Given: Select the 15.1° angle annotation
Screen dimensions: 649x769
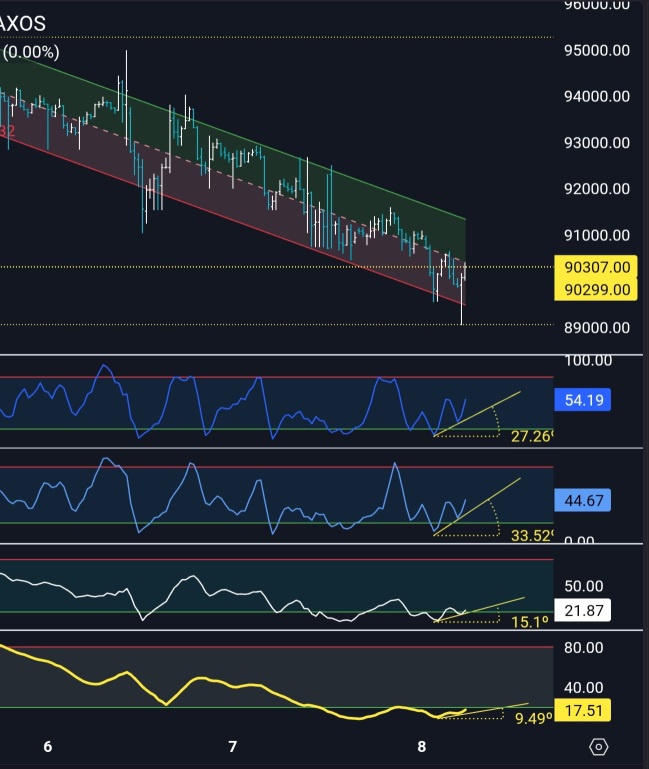Looking at the screenshot, I should pyautogui.click(x=529, y=622).
